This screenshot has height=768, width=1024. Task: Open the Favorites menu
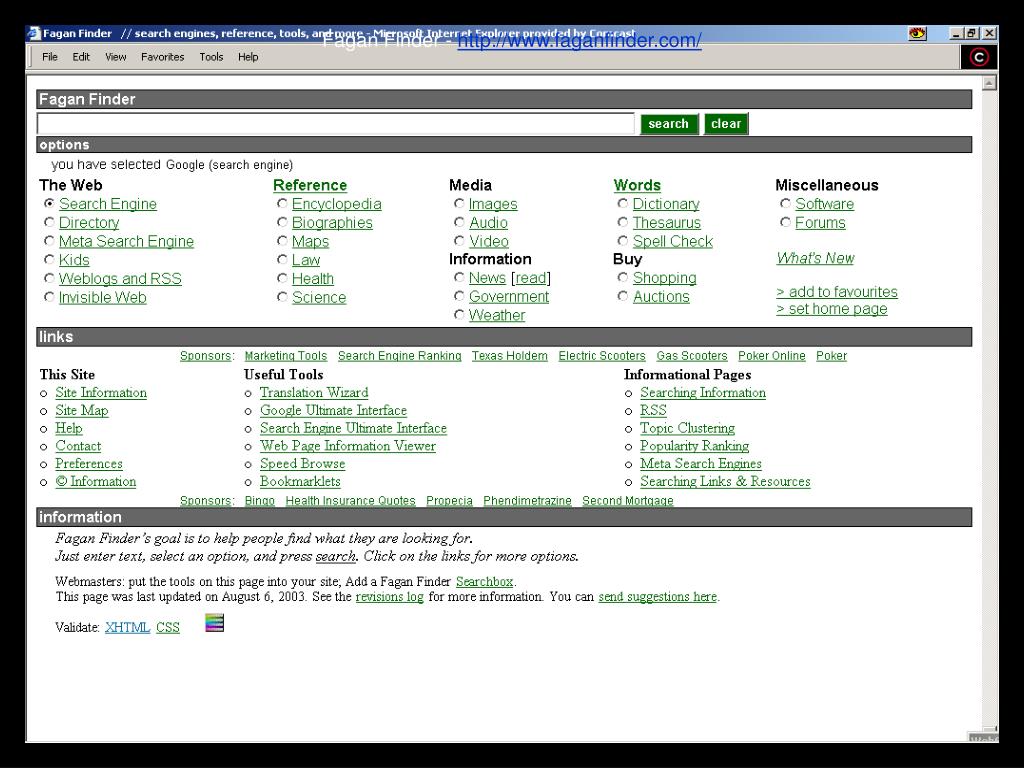pyautogui.click(x=163, y=57)
